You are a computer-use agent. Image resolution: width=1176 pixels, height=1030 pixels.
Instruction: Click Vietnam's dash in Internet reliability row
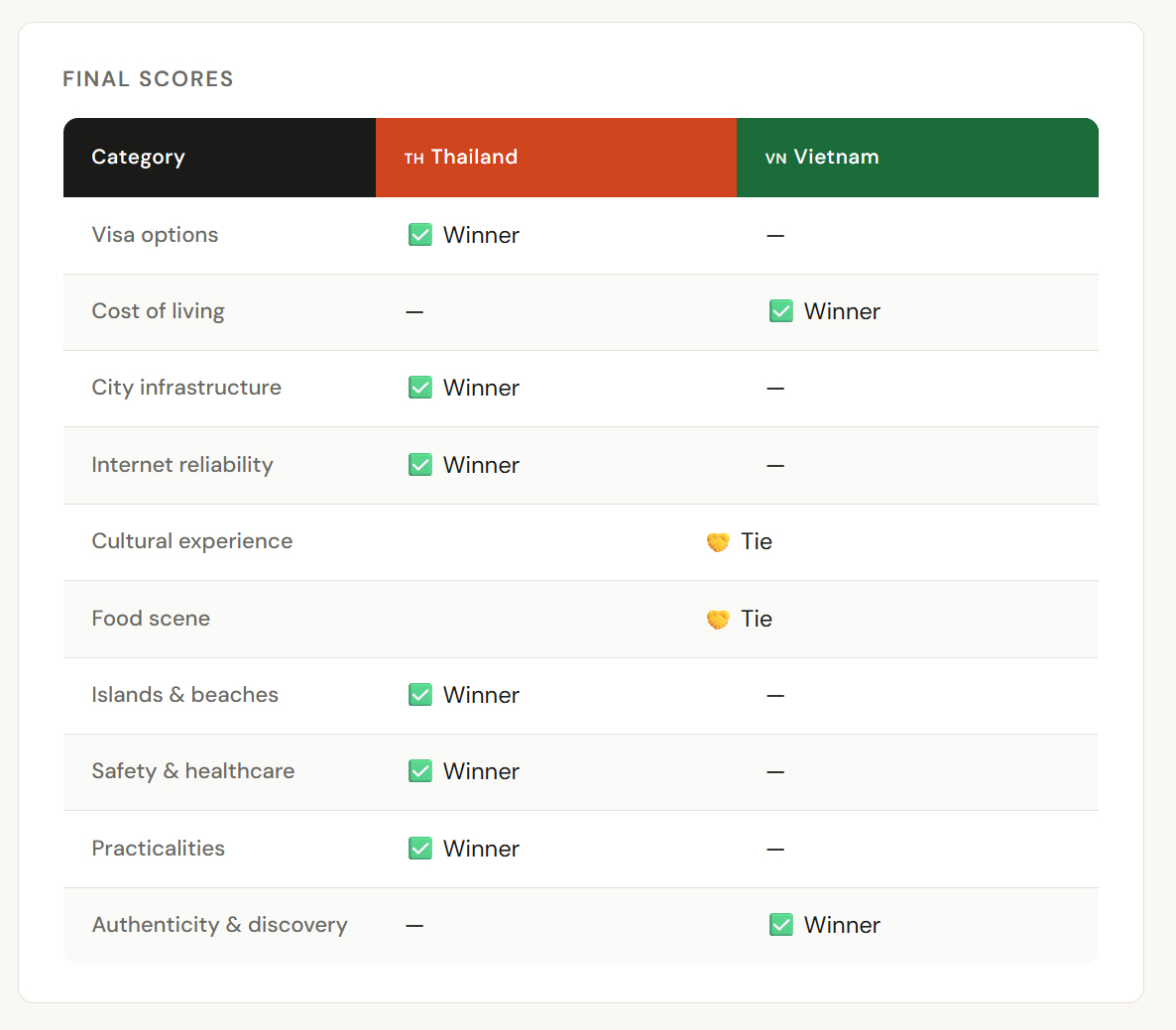click(775, 465)
